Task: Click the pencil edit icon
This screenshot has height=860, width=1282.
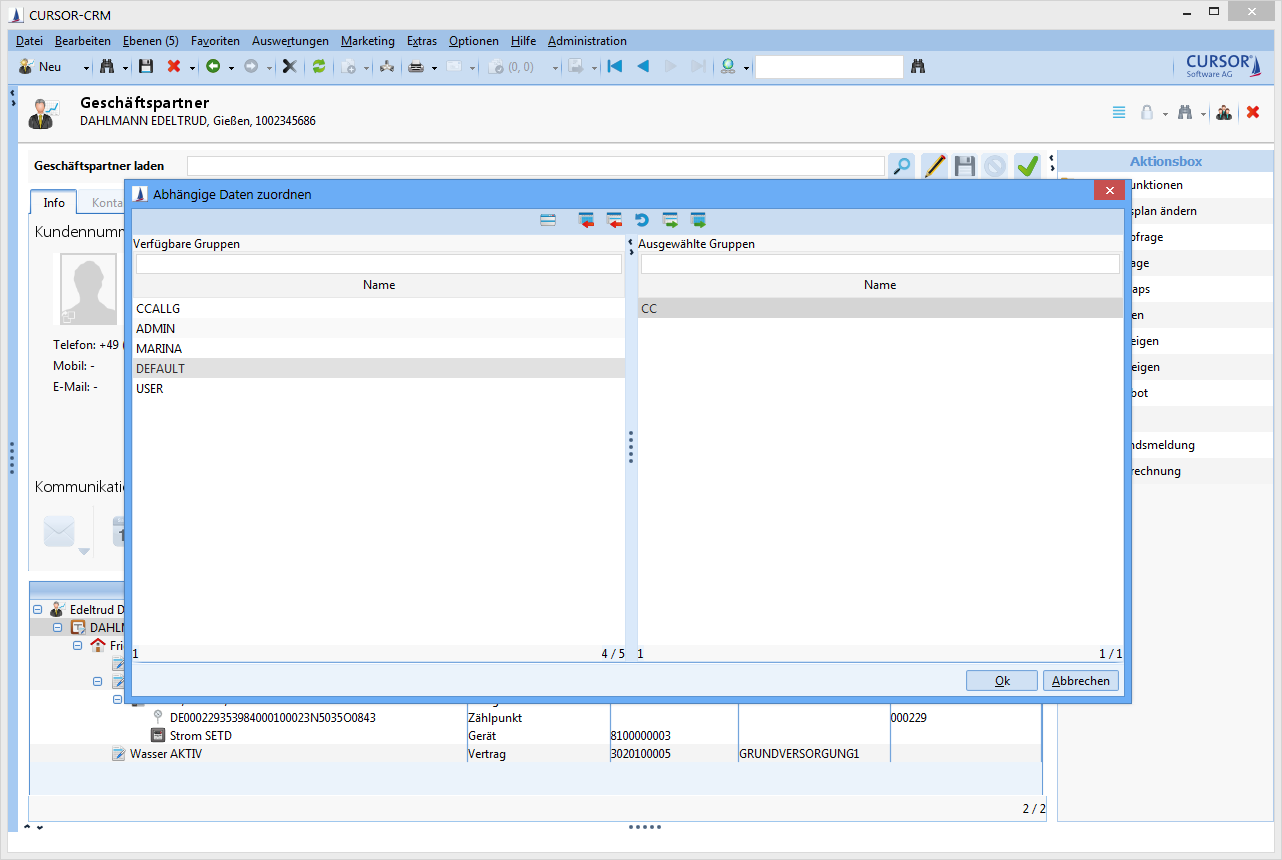Action: (x=934, y=166)
